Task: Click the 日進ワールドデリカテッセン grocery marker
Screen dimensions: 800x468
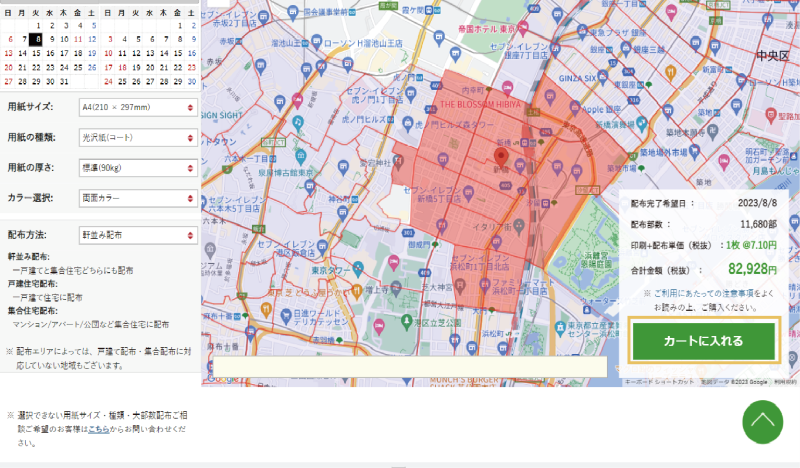Action: tap(286, 317)
